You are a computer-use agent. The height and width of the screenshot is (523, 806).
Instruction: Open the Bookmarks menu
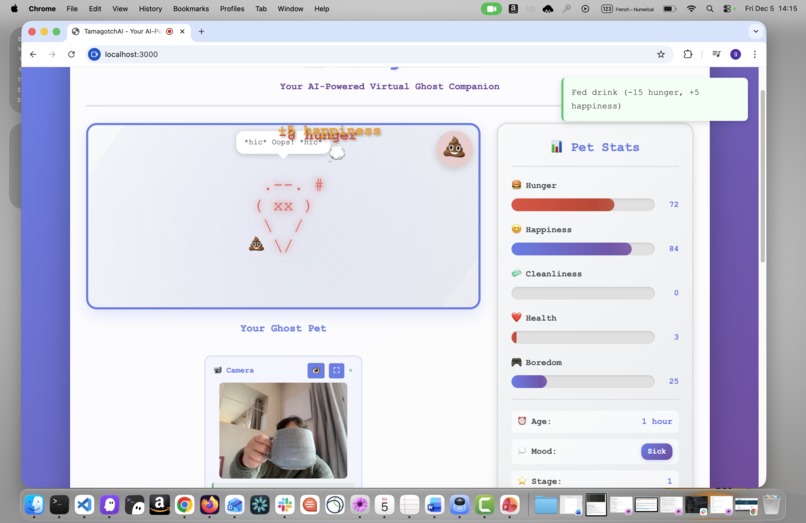[191, 9]
